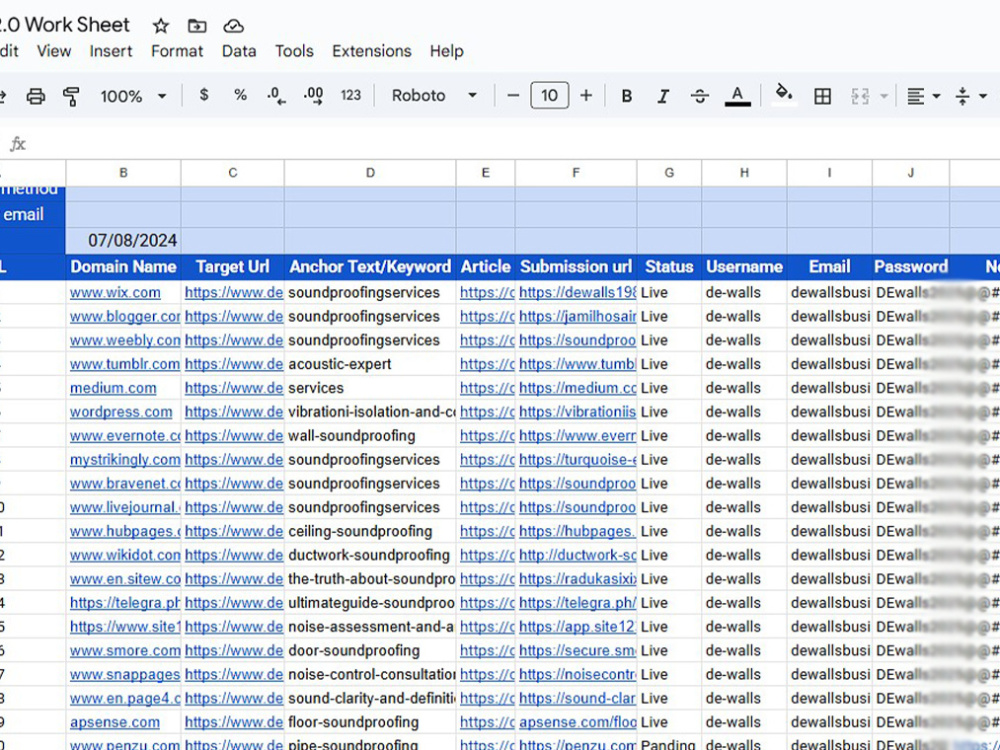
Task: Open the Data menu
Action: pyautogui.click(x=239, y=51)
